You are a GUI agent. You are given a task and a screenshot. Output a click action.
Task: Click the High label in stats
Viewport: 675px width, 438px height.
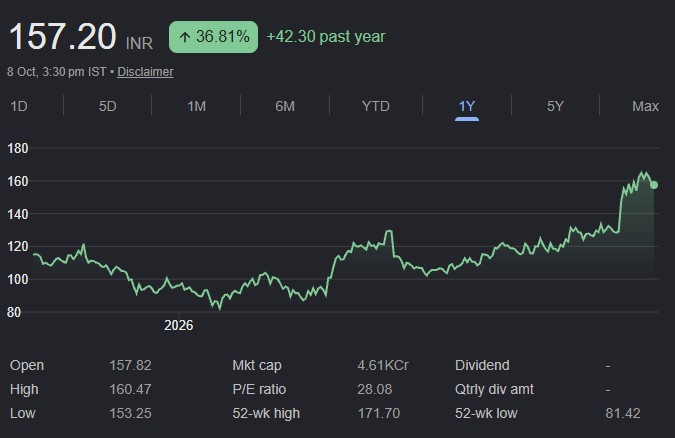click(x=24, y=389)
